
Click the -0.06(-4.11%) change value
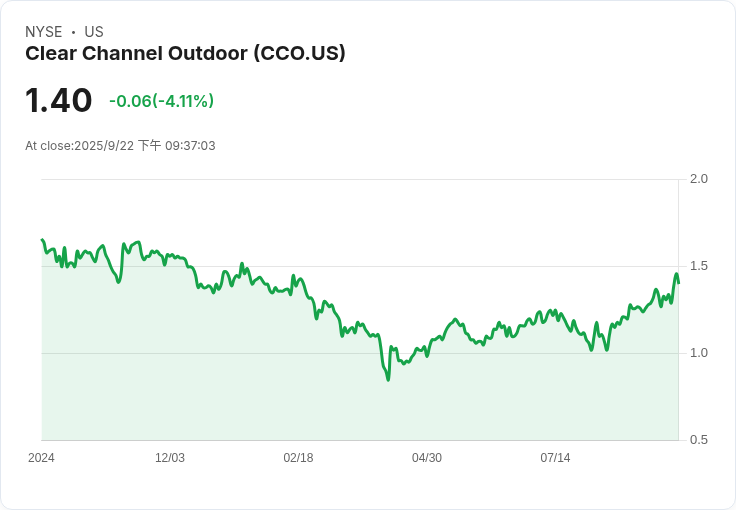[161, 101]
